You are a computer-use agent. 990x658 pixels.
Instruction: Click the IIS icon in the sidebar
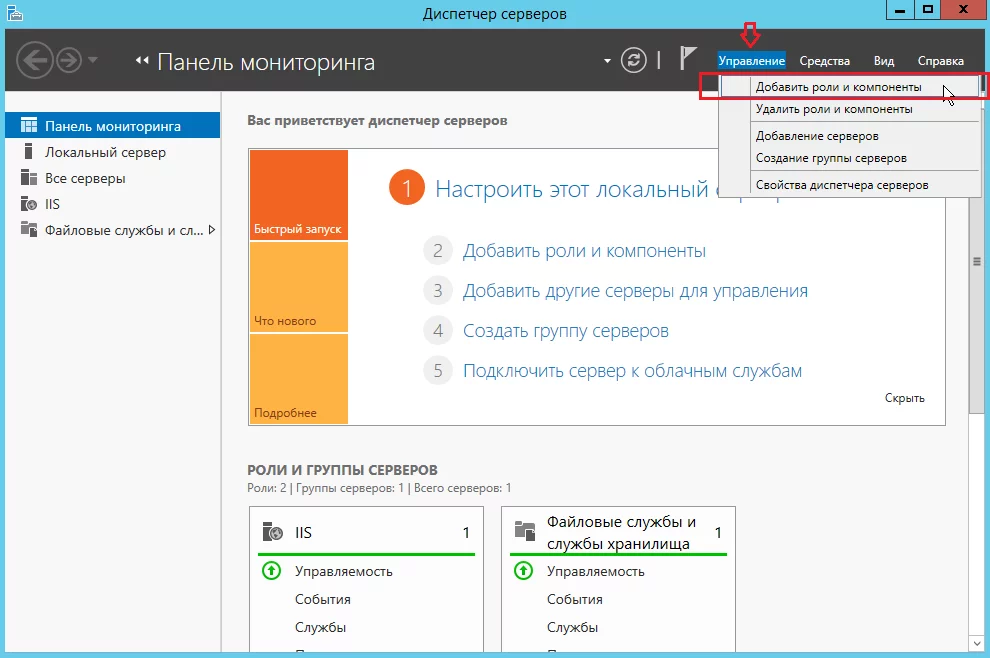28,204
